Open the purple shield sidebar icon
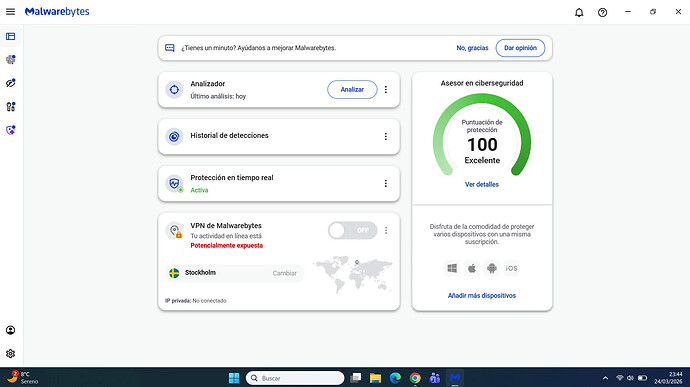690x387 pixels. pos(11,130)
